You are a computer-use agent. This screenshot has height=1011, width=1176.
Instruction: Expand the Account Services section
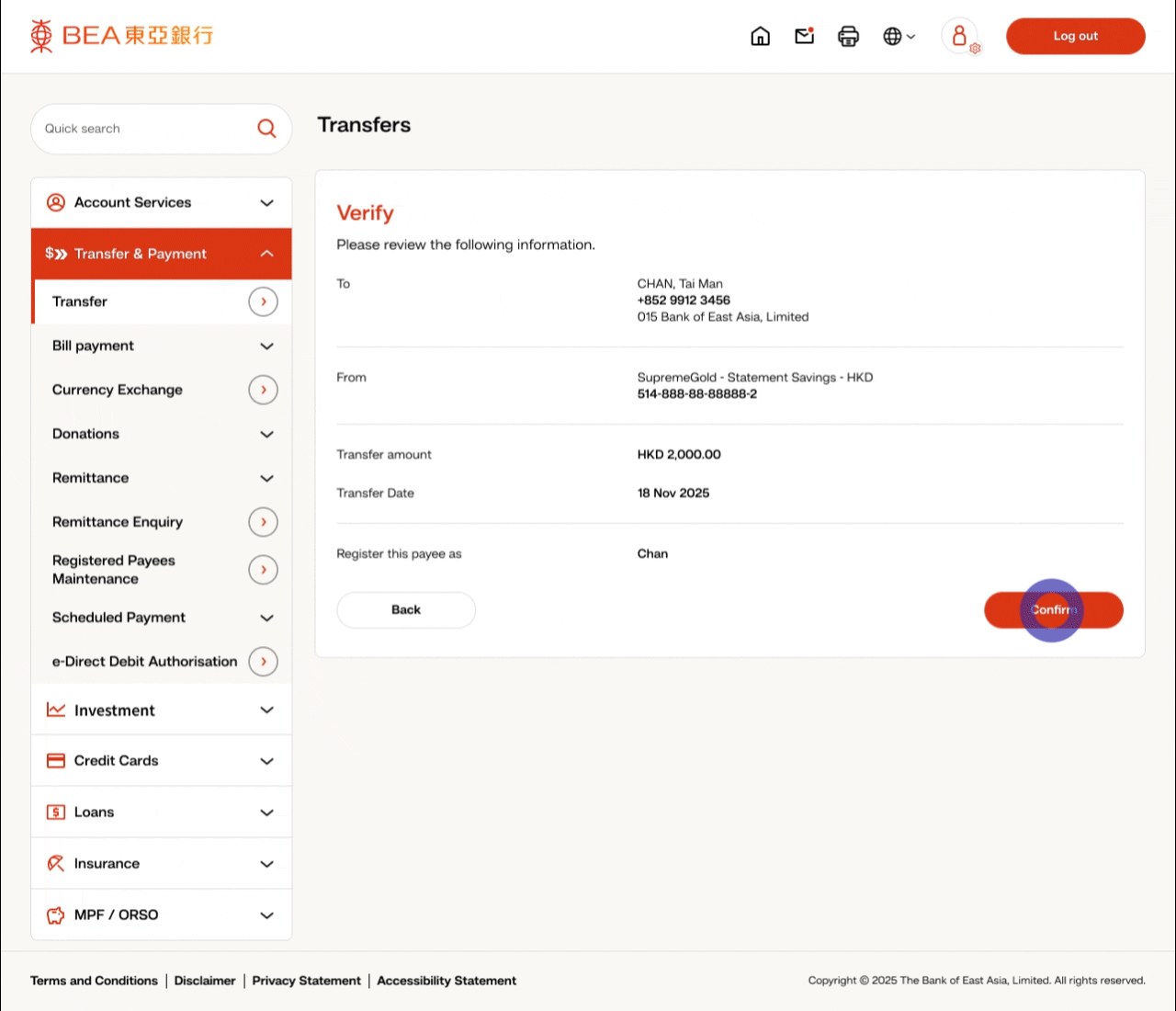point(162,202)
